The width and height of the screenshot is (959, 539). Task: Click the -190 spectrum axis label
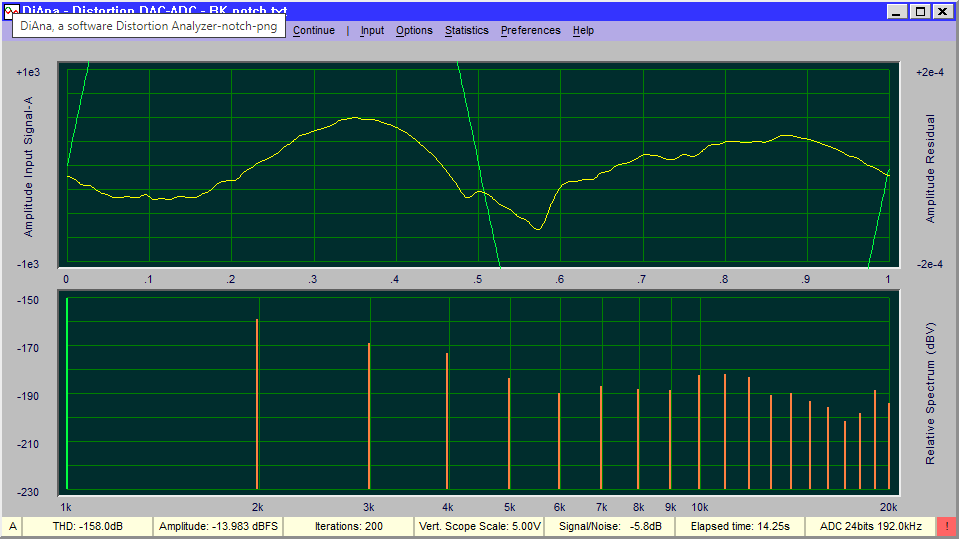tap(28, 396)
